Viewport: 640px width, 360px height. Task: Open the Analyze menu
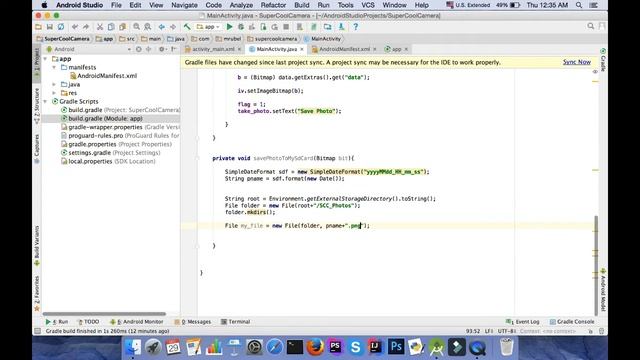241,5
